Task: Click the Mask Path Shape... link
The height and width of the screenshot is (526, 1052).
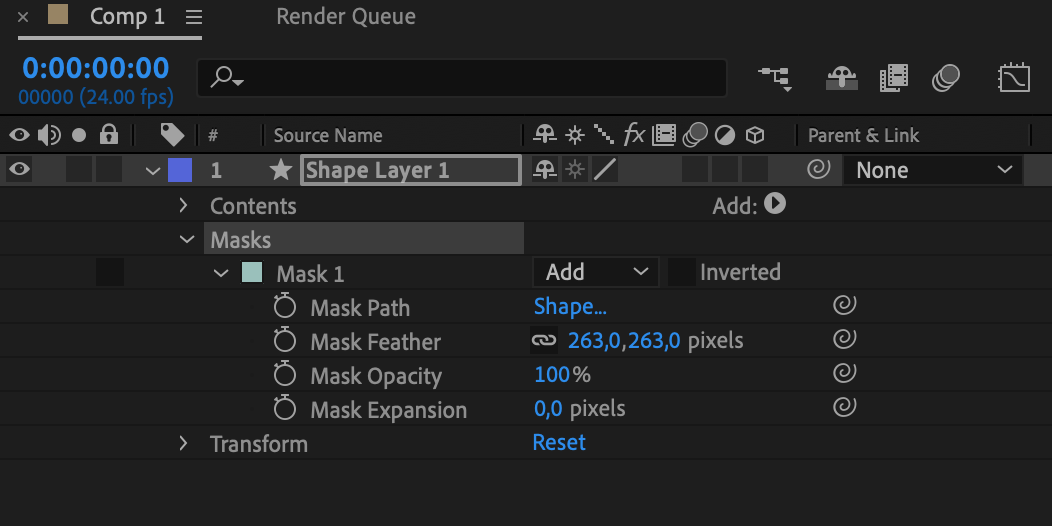Action: (x=570, y=307)
